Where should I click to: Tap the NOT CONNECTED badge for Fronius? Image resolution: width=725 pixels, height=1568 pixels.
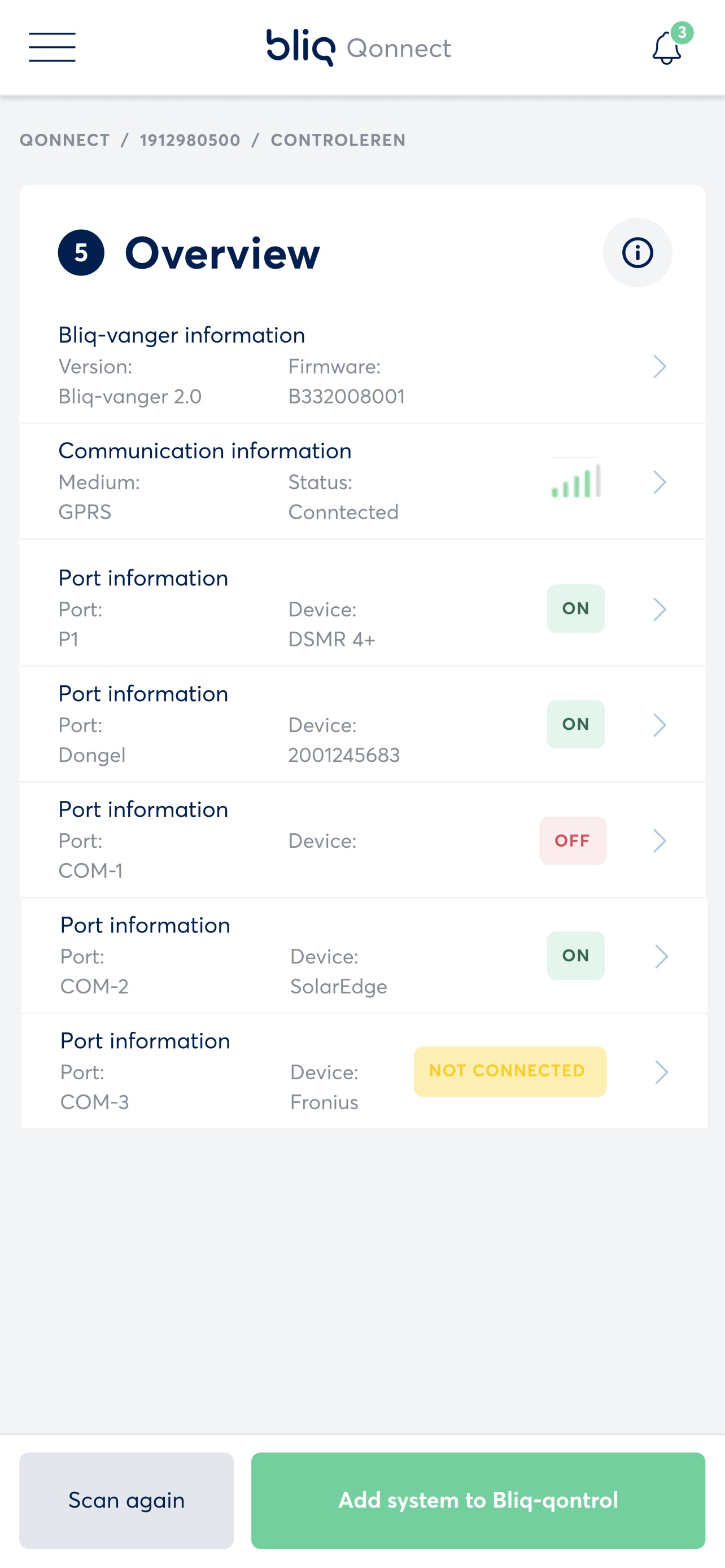[x=510, y=1071]
